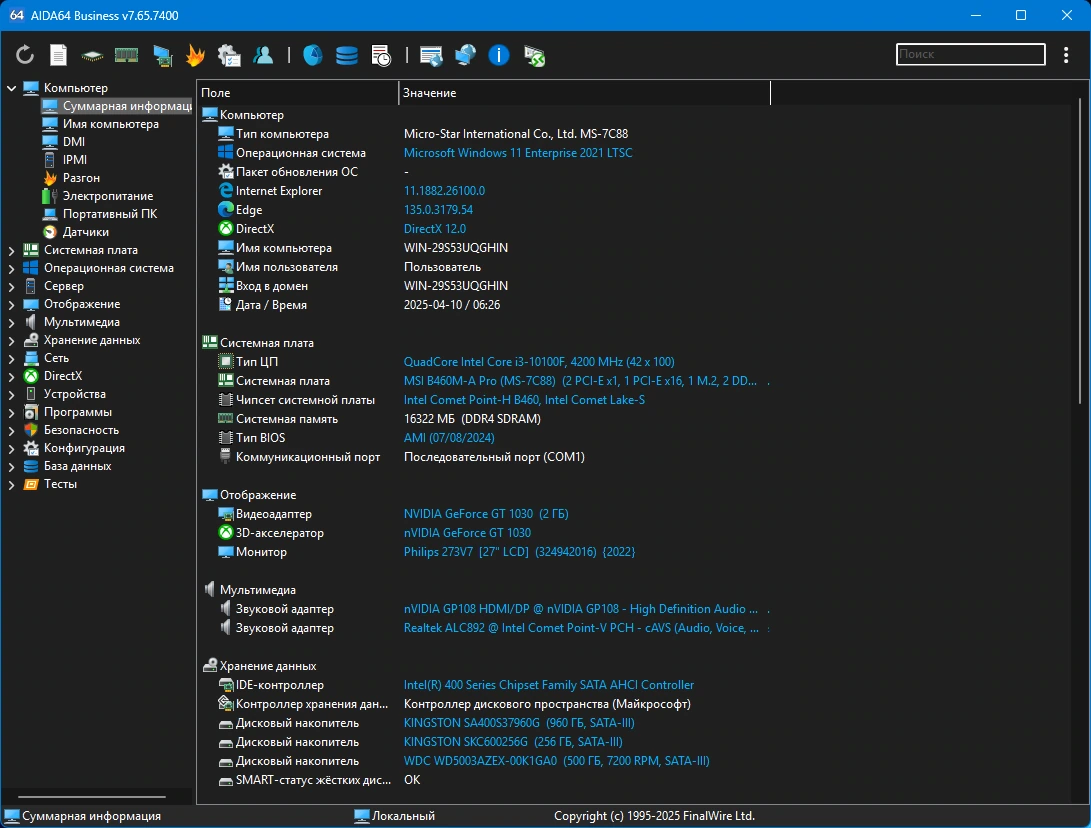Open the Realtek ALC892 audio adapter link
The image size is (1091, 828).
click(x=582, y=628)
